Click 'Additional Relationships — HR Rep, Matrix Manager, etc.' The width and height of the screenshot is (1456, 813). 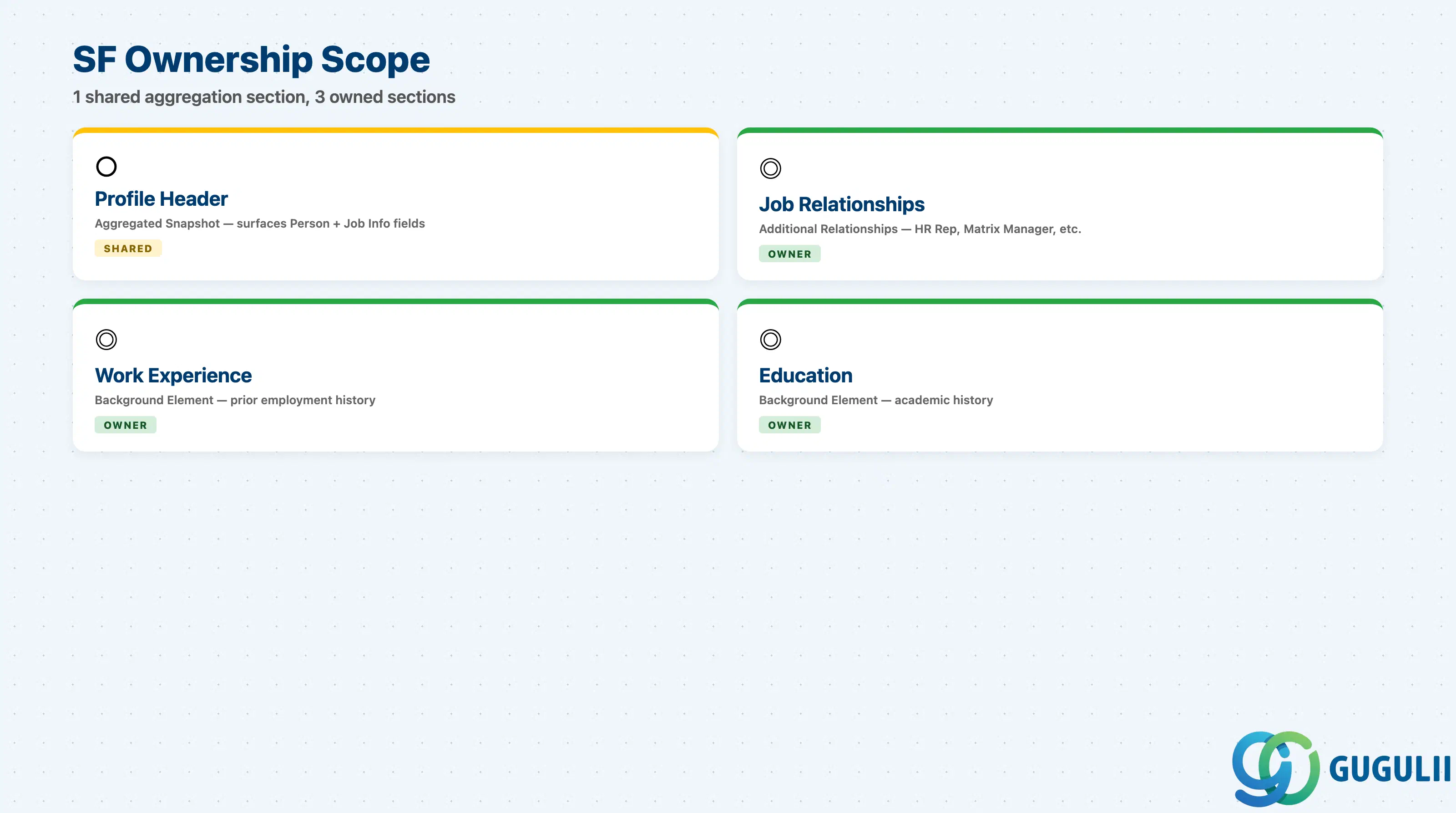920,229
